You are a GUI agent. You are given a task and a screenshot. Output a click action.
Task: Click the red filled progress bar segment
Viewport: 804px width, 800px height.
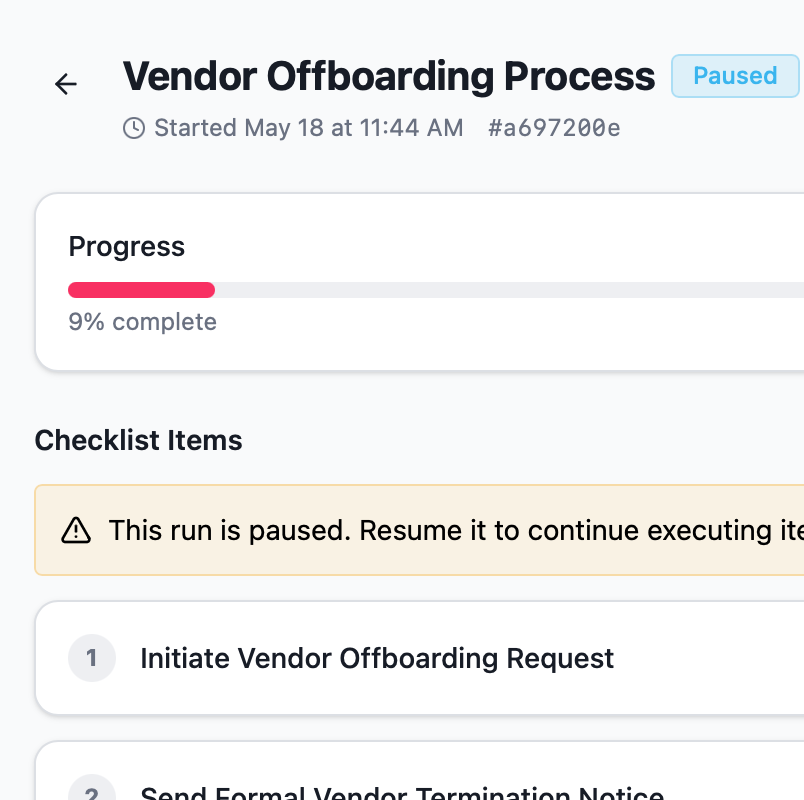click(142, 290)
